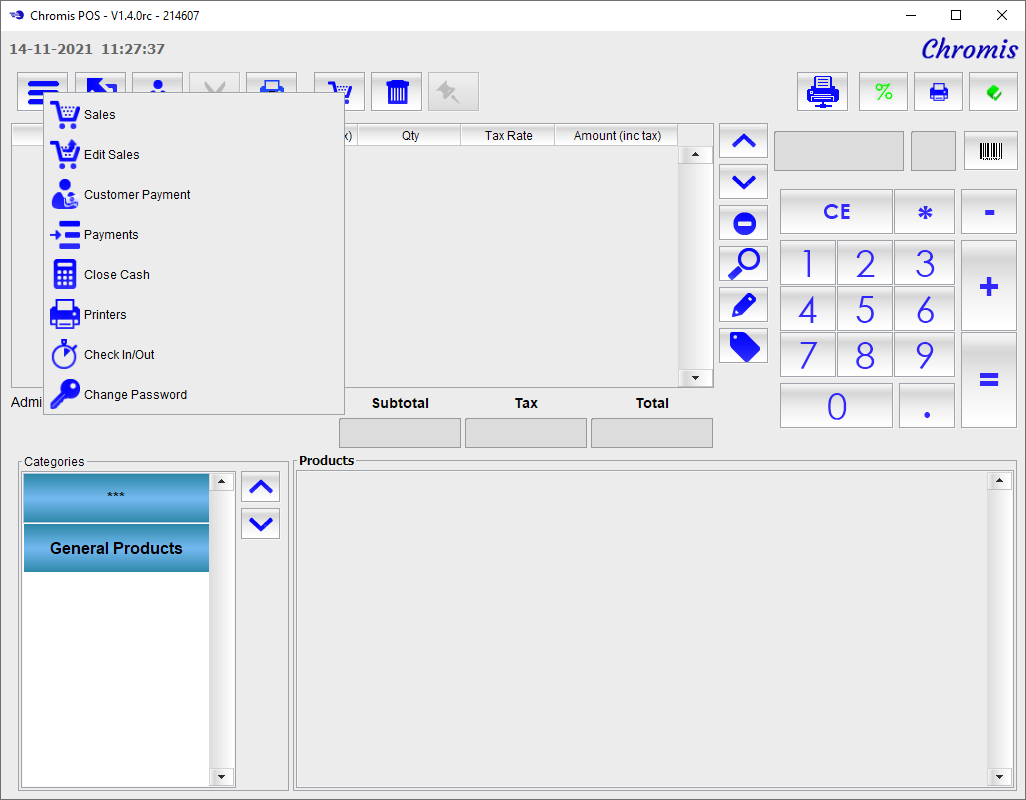Move ticket line selection down arrow

pyautogui.click(x=744, y=182)
